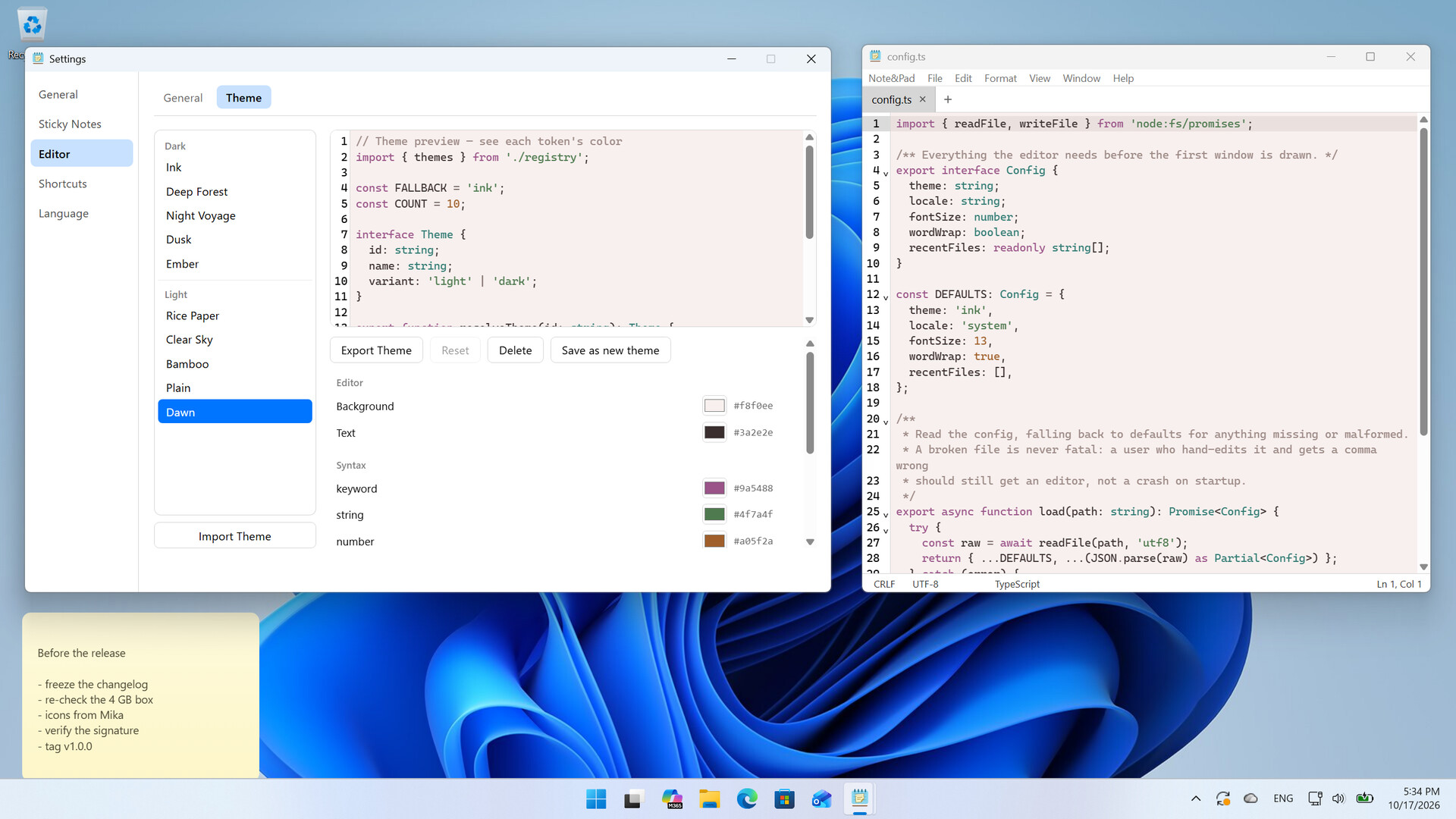
Task: Click the TypeScript language indicator
Action: click(1017, 584)
